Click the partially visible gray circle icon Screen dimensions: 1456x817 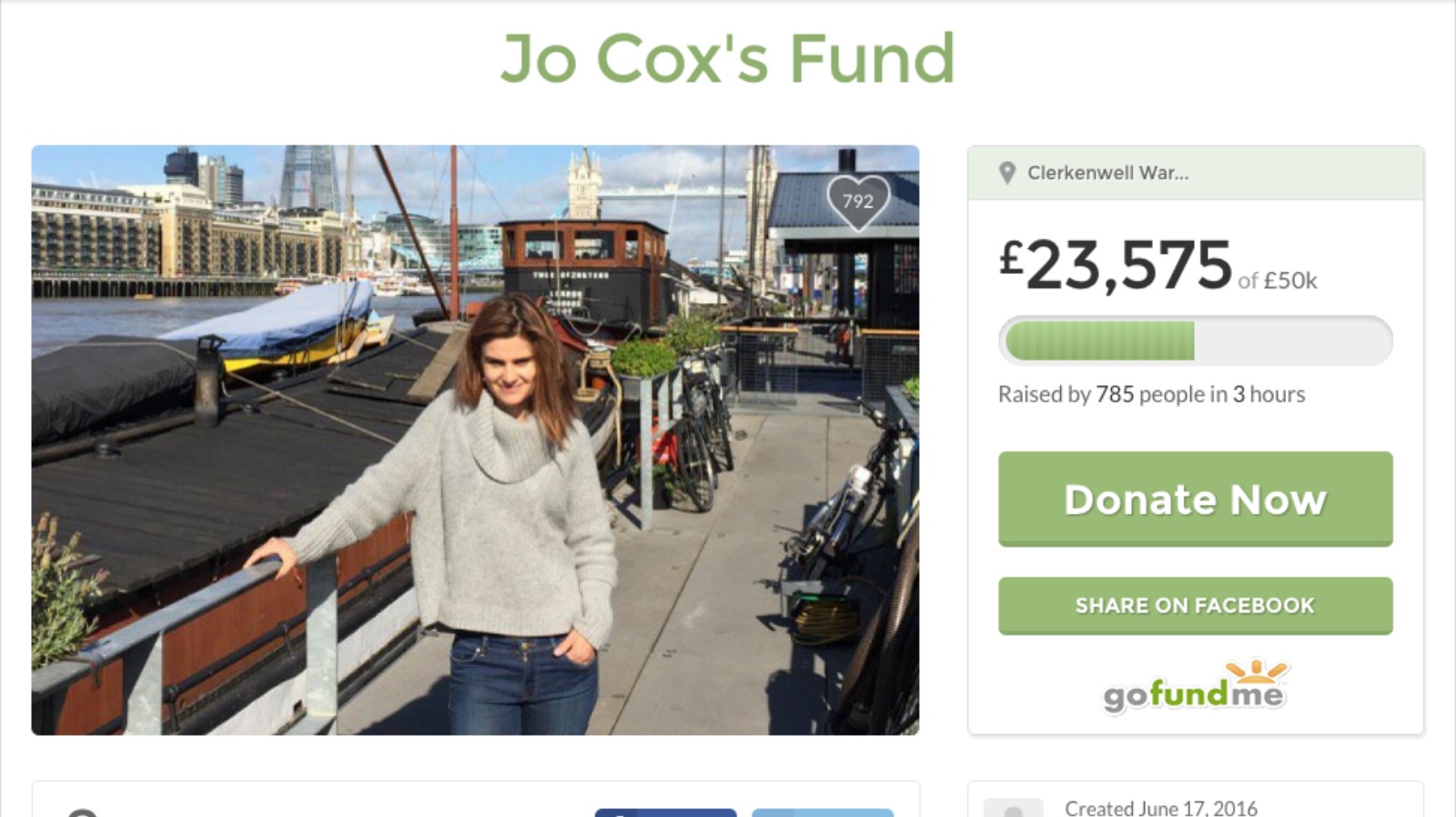(x=82, y=812)
